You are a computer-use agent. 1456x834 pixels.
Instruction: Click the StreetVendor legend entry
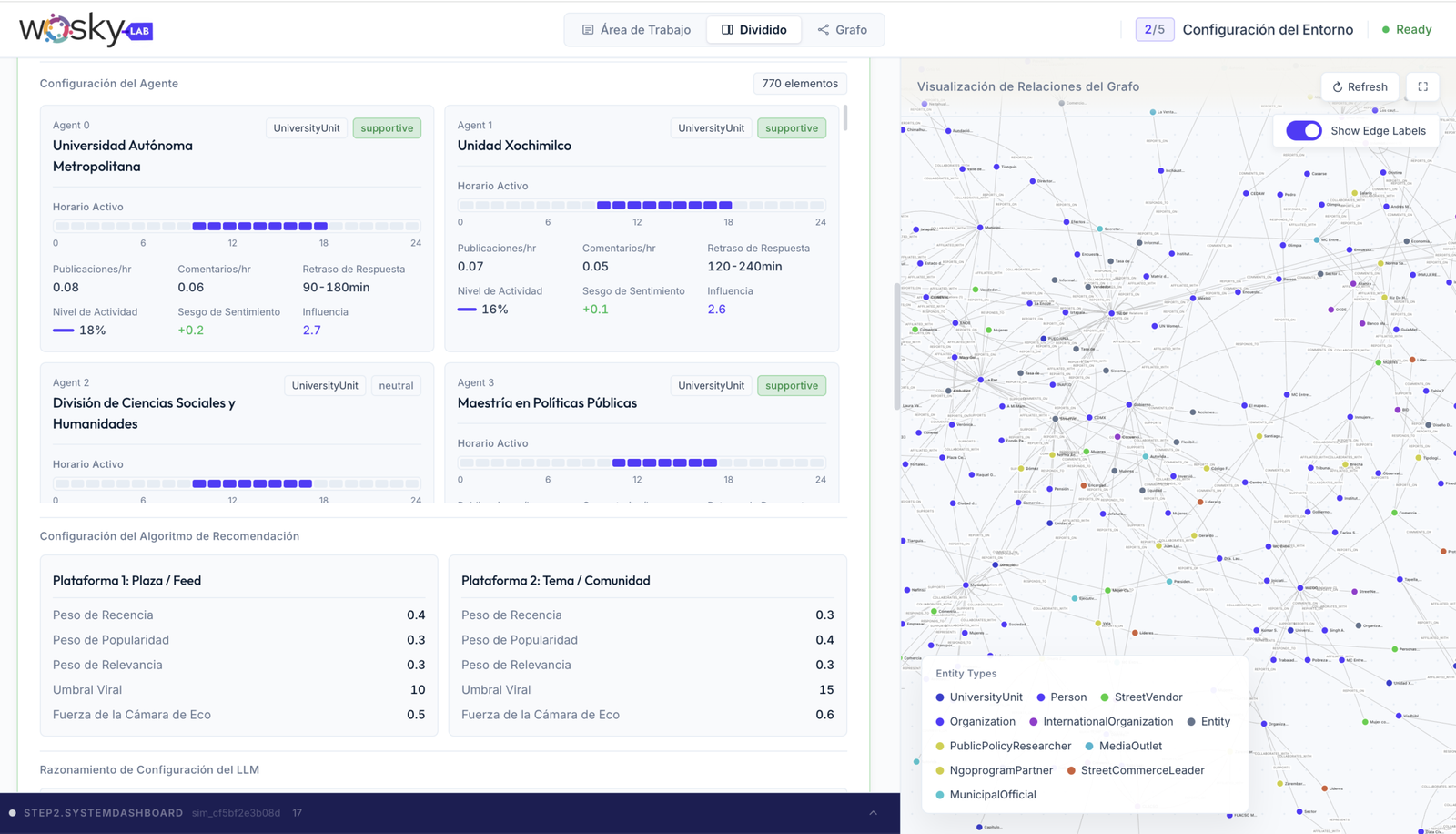tap(1148, 697)
